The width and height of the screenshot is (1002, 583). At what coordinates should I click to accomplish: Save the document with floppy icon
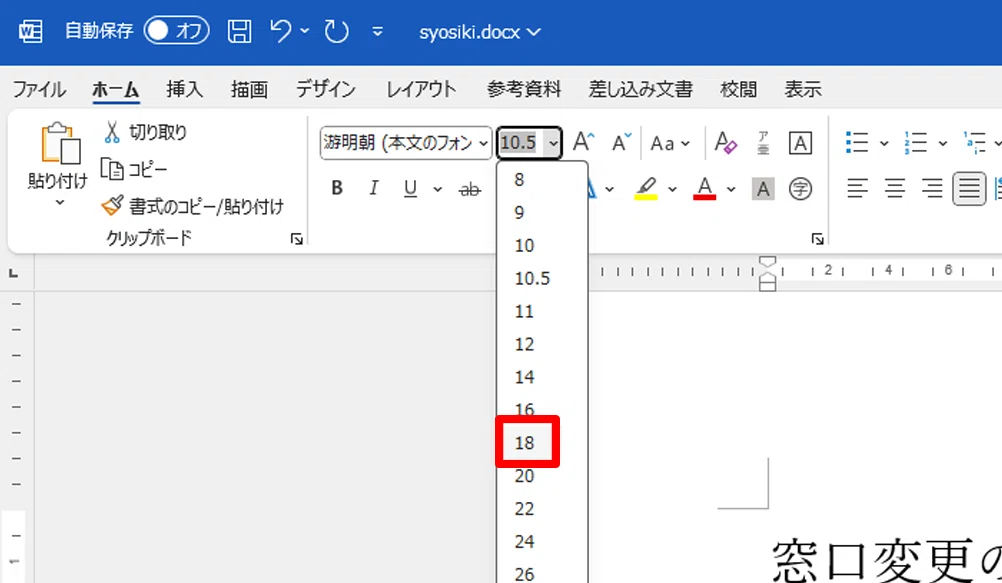[240, 31]
